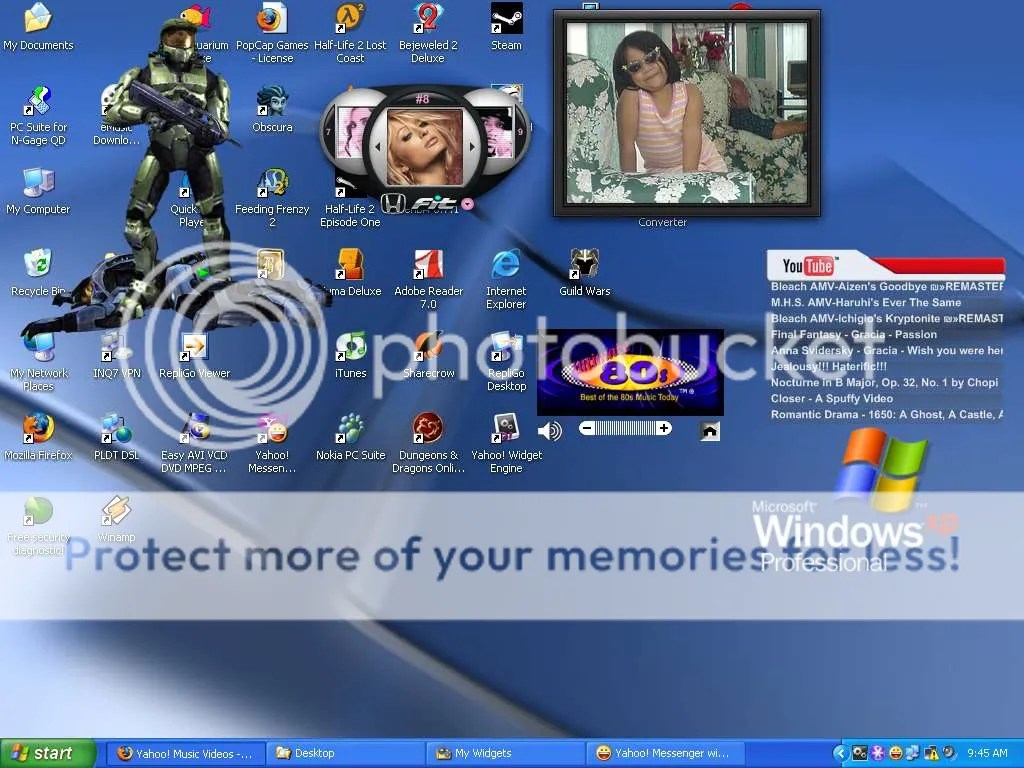Switch to My Widgets taskbar button
Image resolution: width=1024 pixels, height=768 pixels.
pos(506,753)
